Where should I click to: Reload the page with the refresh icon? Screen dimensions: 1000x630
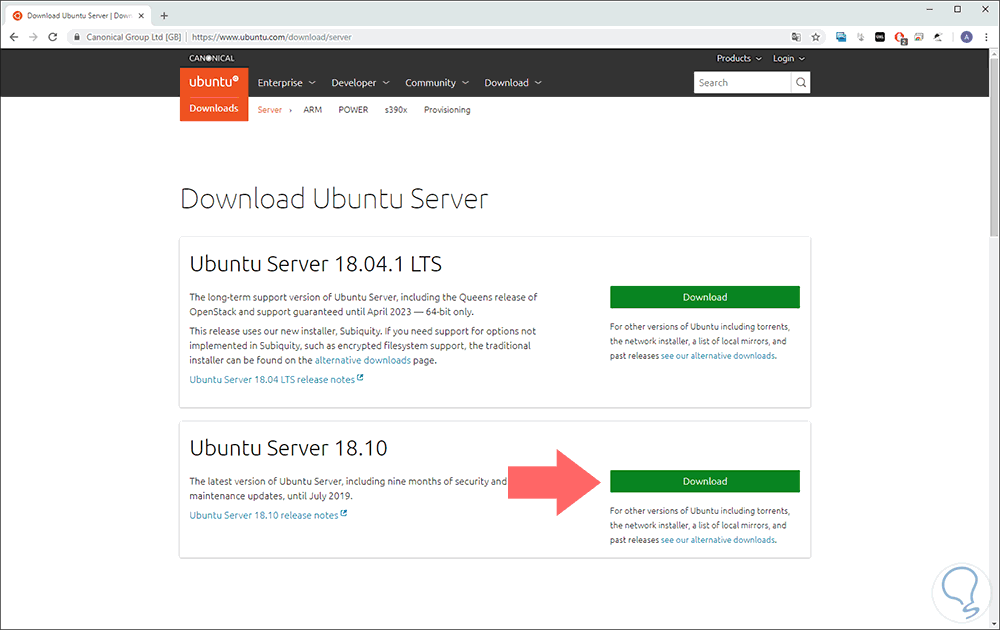point(53,37)
